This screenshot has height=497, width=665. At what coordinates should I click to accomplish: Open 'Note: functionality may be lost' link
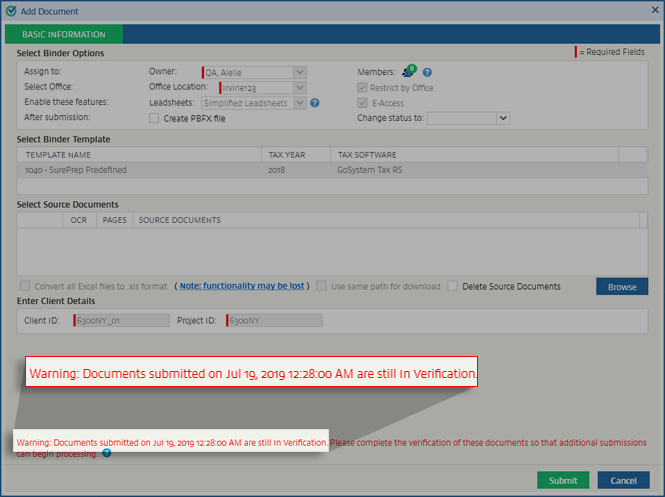[243, 286]
